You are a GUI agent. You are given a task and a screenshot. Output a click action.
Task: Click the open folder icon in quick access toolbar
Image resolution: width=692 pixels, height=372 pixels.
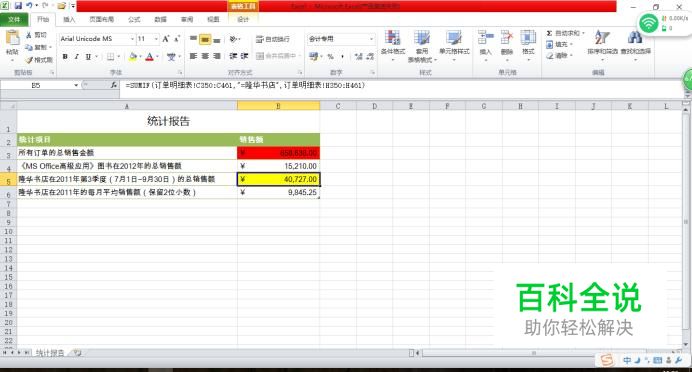[x=62, y=6]
